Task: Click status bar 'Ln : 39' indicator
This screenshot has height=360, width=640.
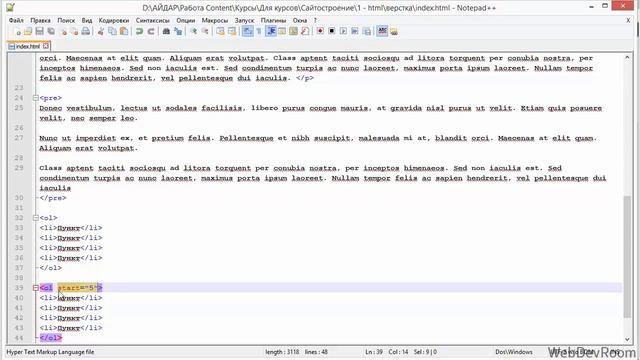Action: [x=374, y=352]
